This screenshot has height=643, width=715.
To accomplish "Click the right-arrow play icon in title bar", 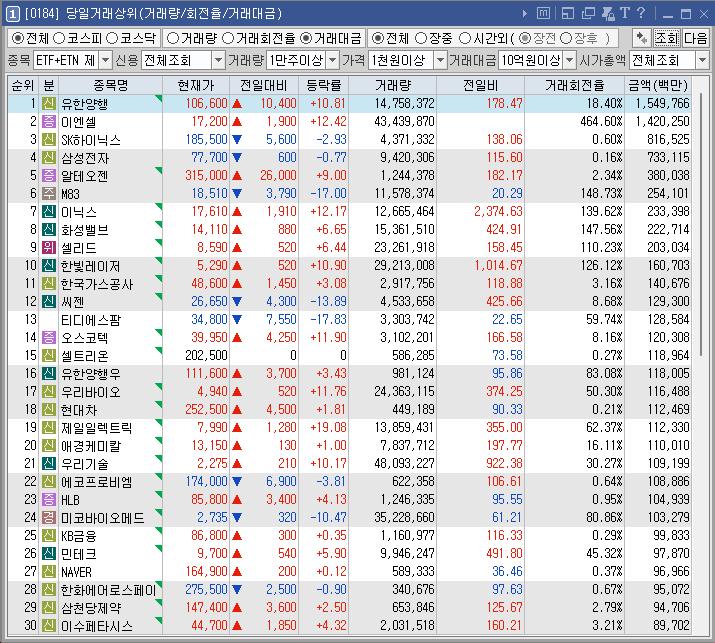I will click(525, 14).
